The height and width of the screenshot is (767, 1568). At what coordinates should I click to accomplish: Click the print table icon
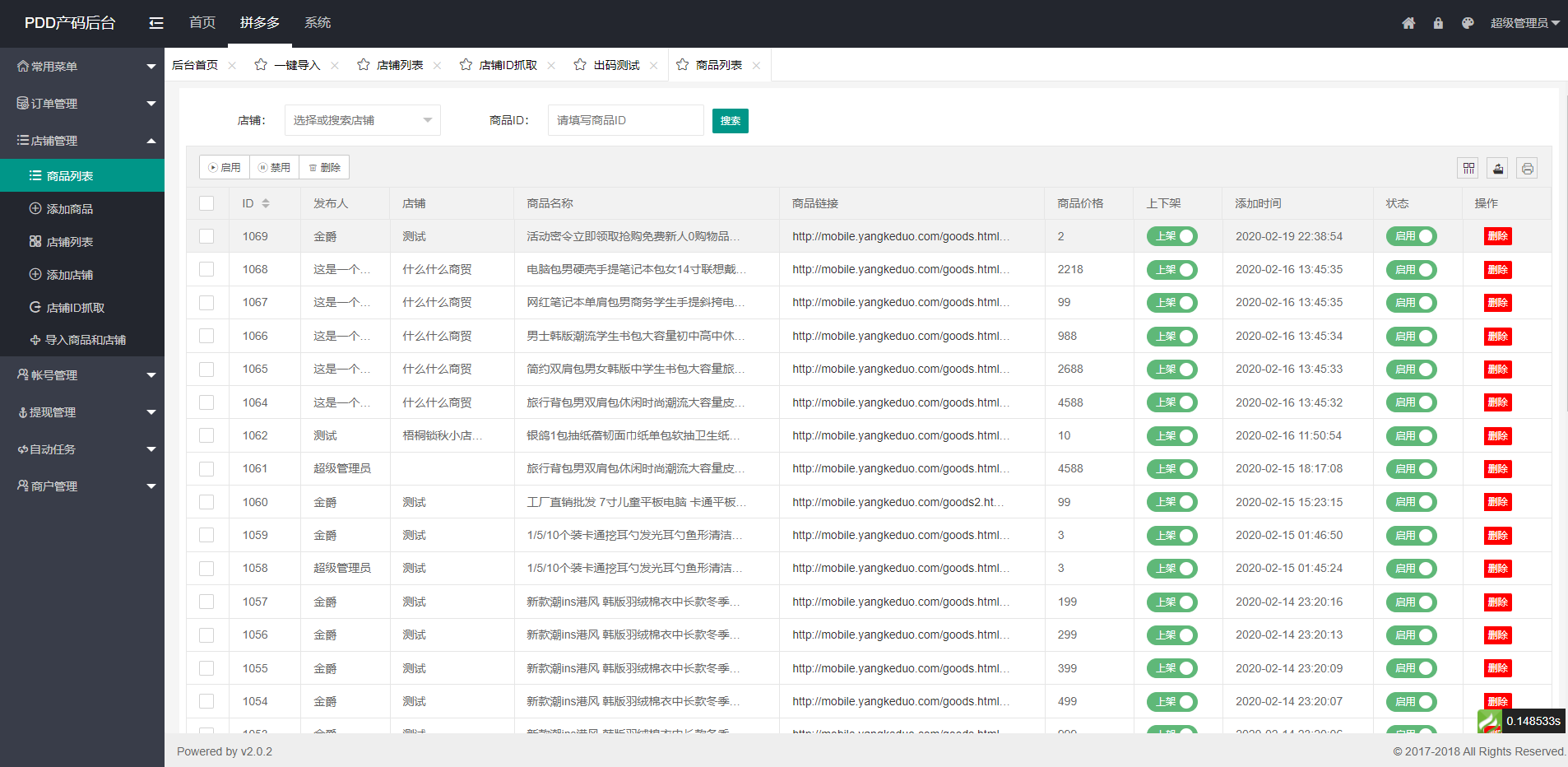click(x=1527, y=169)
